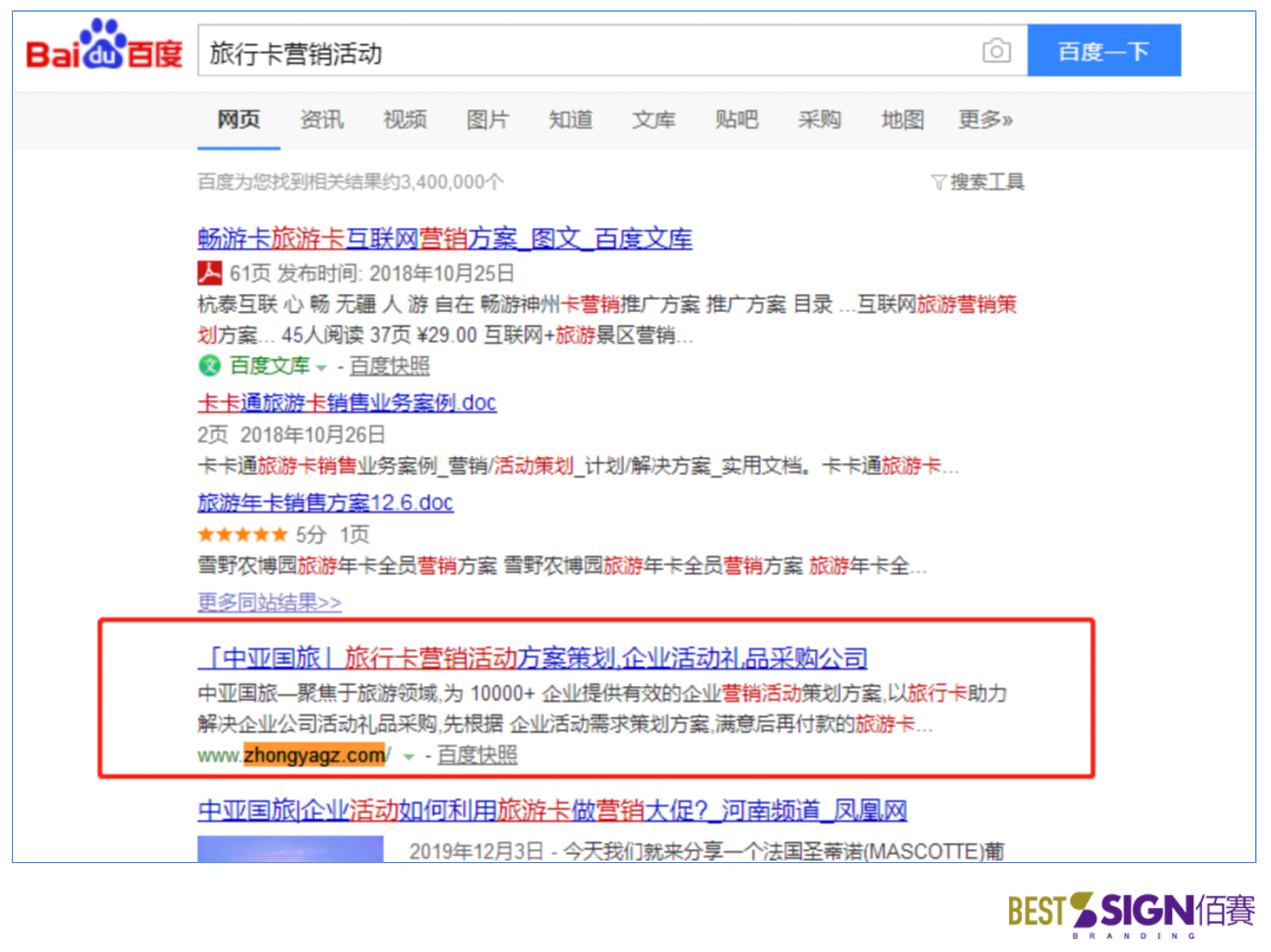The image size is (1271, 952).
Task: Expand the 百度文库 source dropdown arrow
Action: coord(321,368)
